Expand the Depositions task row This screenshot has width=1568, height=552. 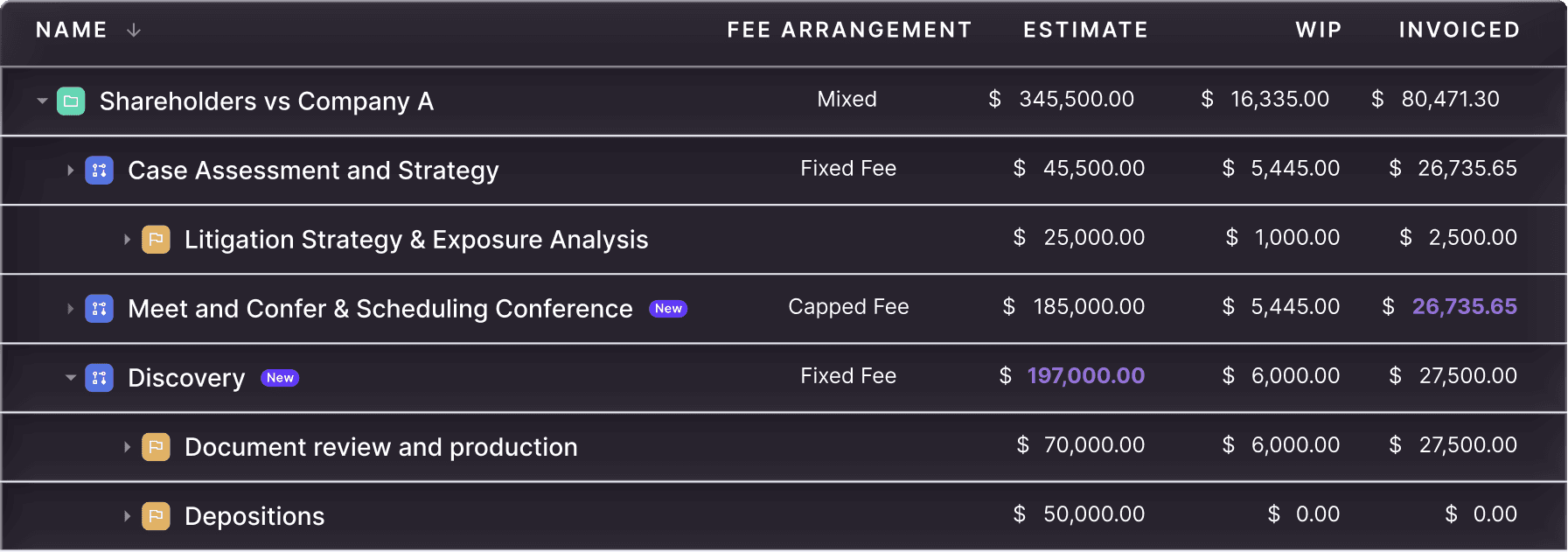coord(128,516)
